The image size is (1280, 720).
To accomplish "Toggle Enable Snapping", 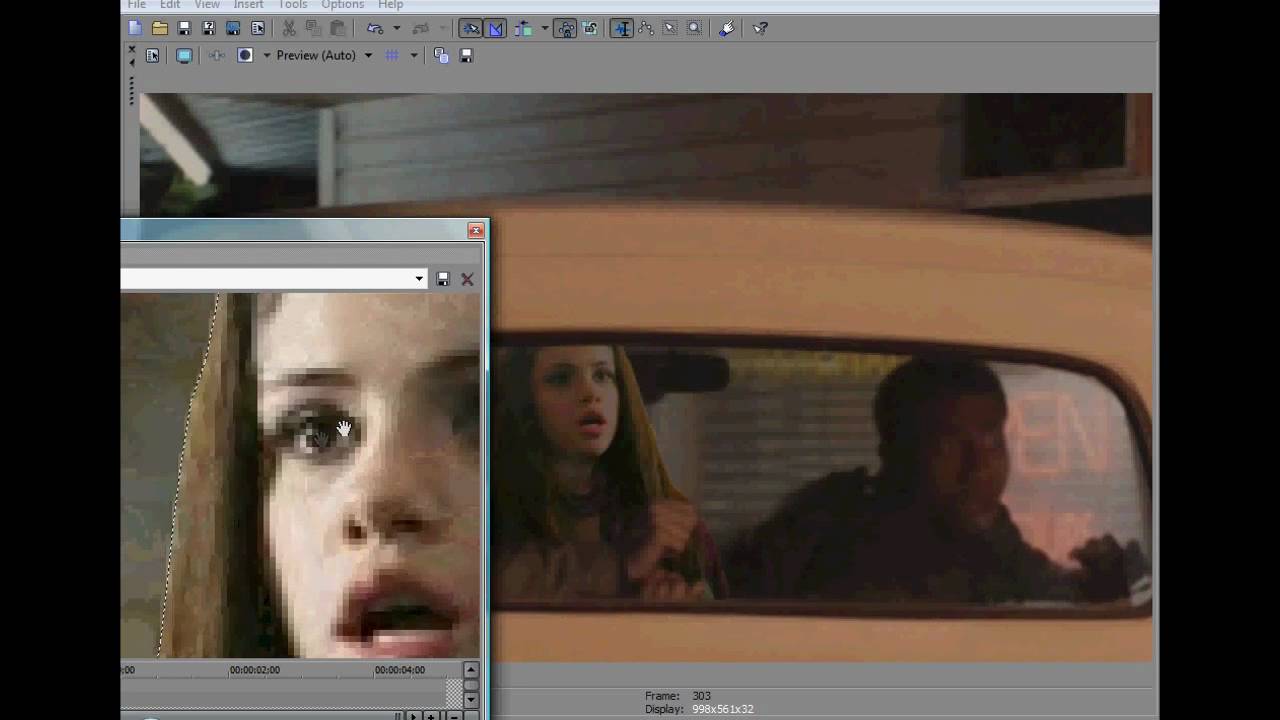I will point(471,28).
